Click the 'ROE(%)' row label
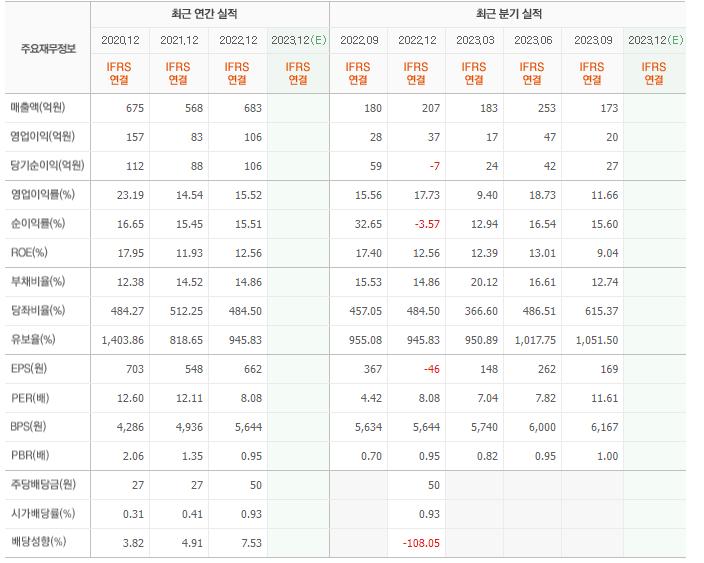The image size is (704, 563). point(29,252)
